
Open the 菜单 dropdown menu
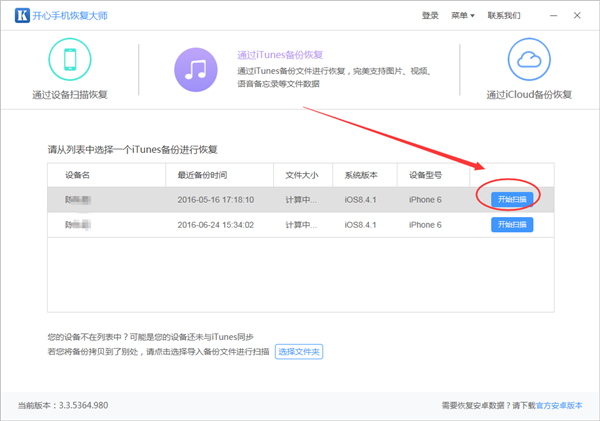click(x=463, y=16)
